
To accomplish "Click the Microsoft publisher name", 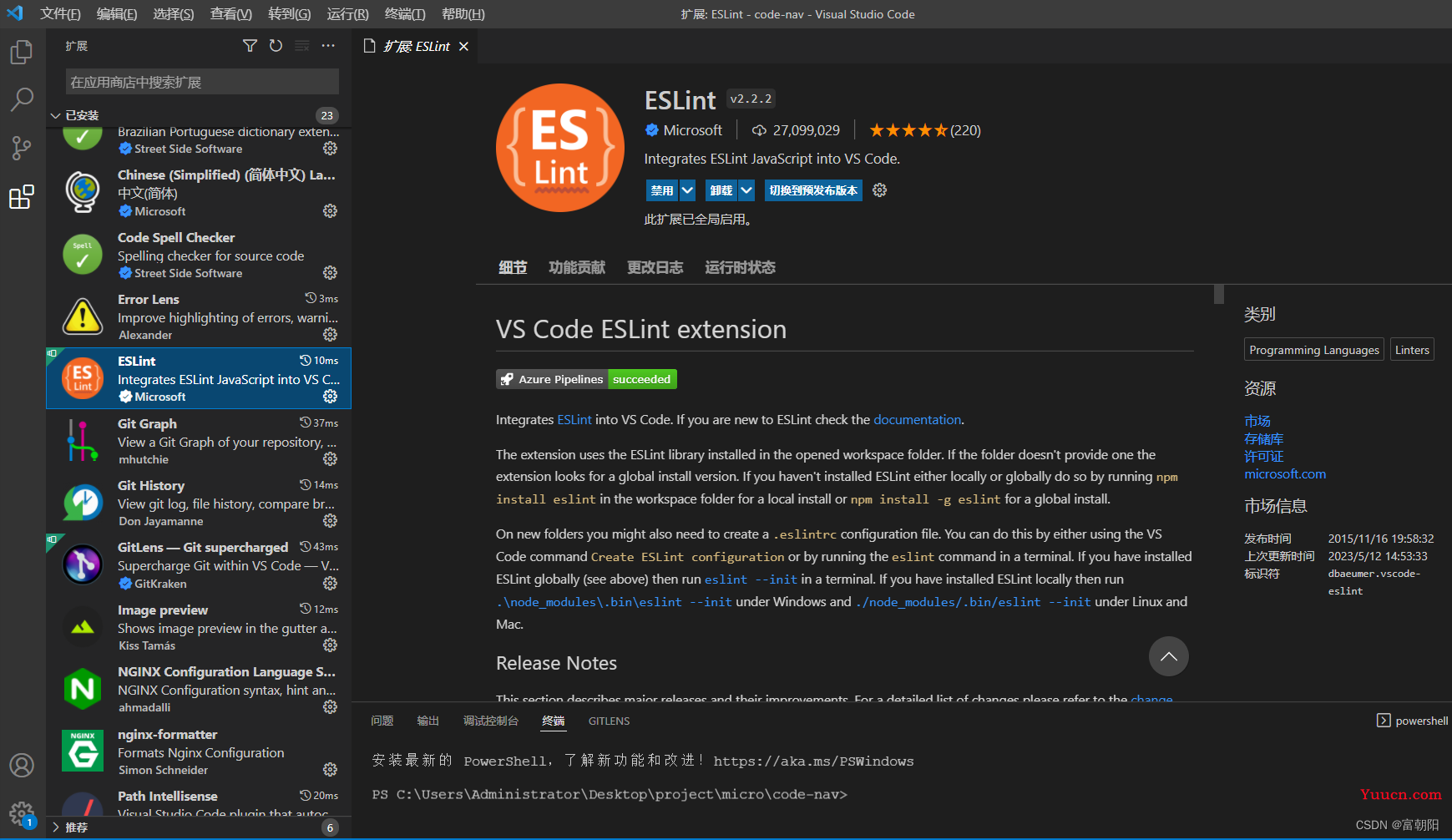I will click(x=693, y=130).
